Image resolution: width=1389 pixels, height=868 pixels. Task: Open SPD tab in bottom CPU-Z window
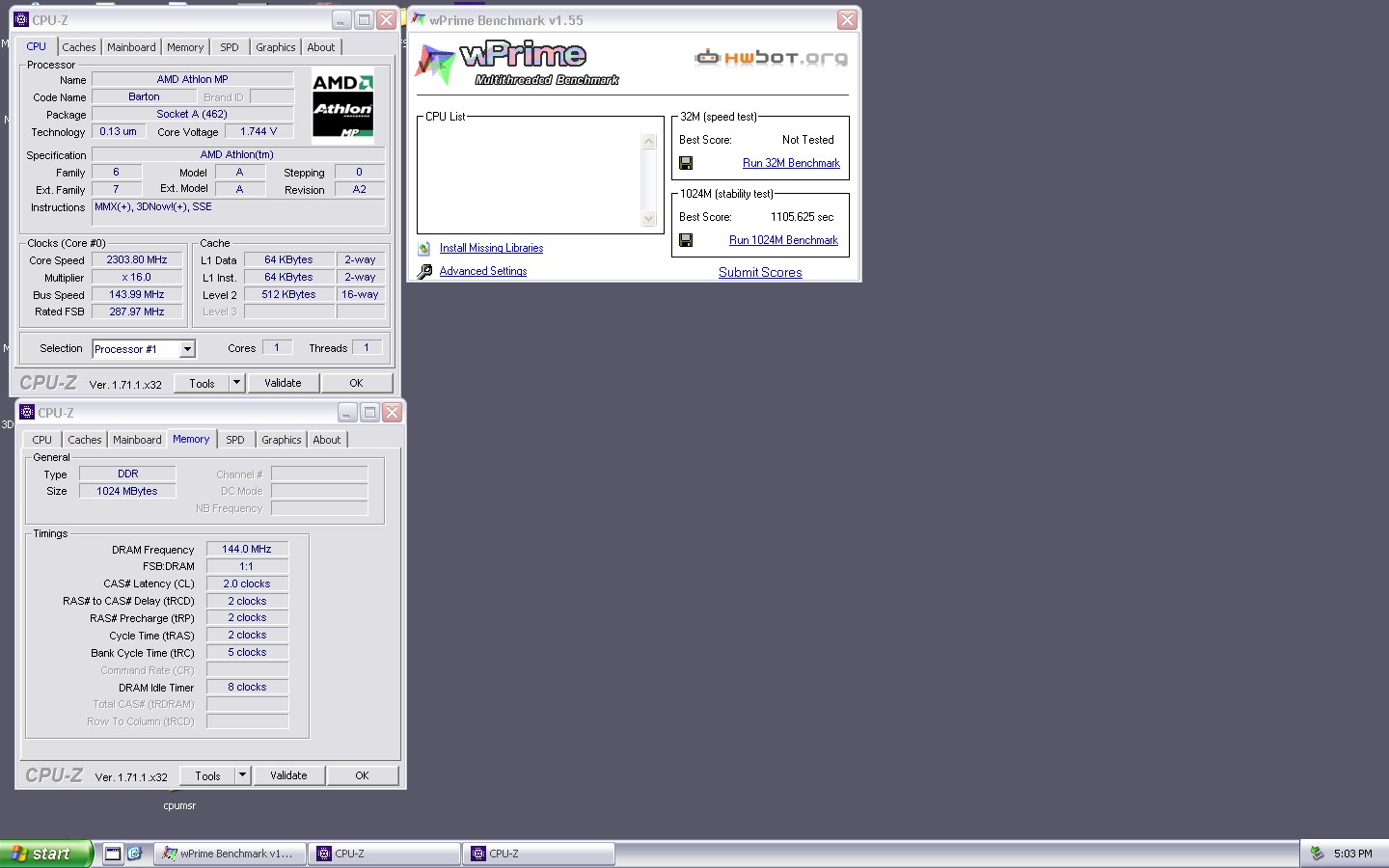coord(235,440)
